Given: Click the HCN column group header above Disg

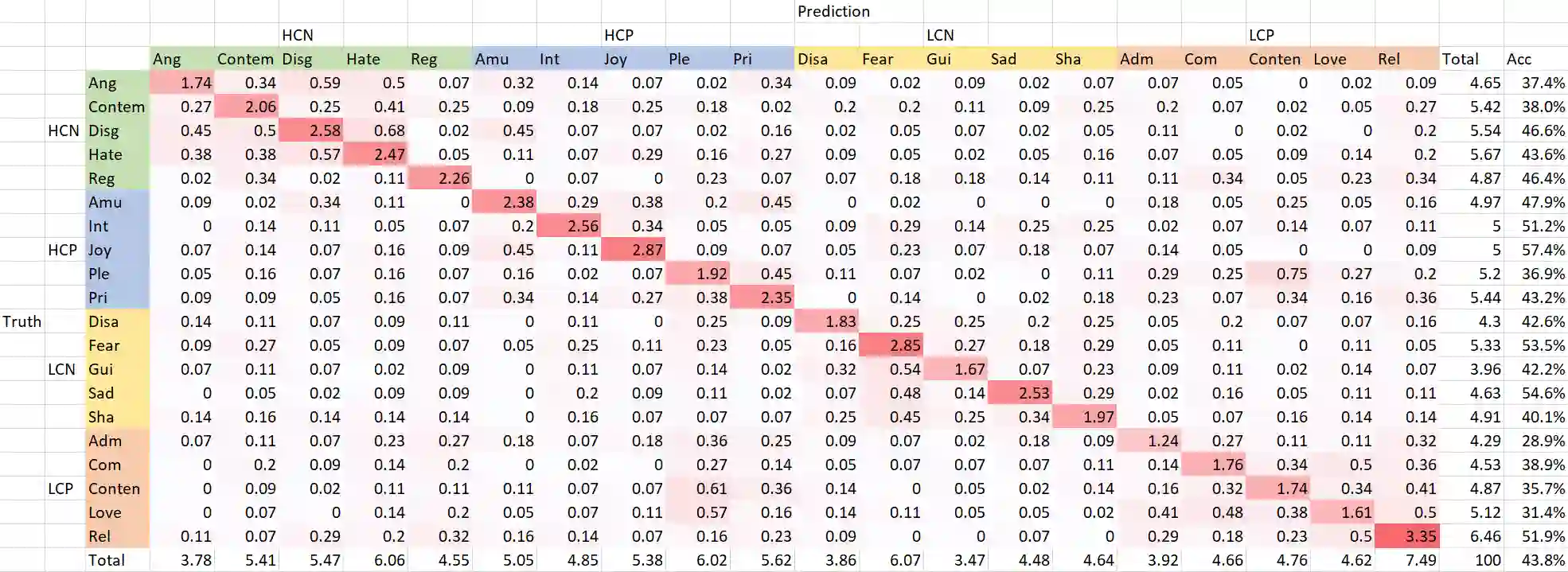Looking at the screenshot, I should pos(298,35).
